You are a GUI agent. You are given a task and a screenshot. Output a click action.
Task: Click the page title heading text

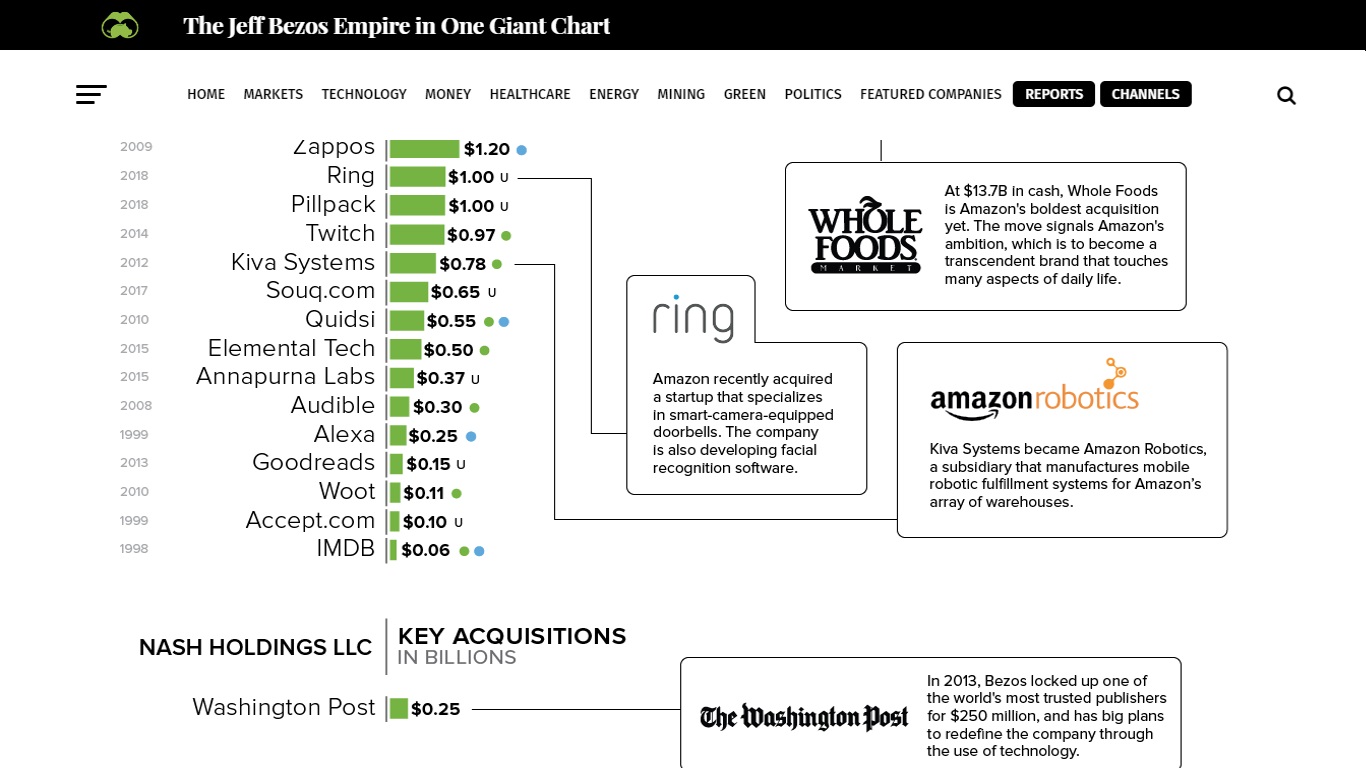(396, 26)
